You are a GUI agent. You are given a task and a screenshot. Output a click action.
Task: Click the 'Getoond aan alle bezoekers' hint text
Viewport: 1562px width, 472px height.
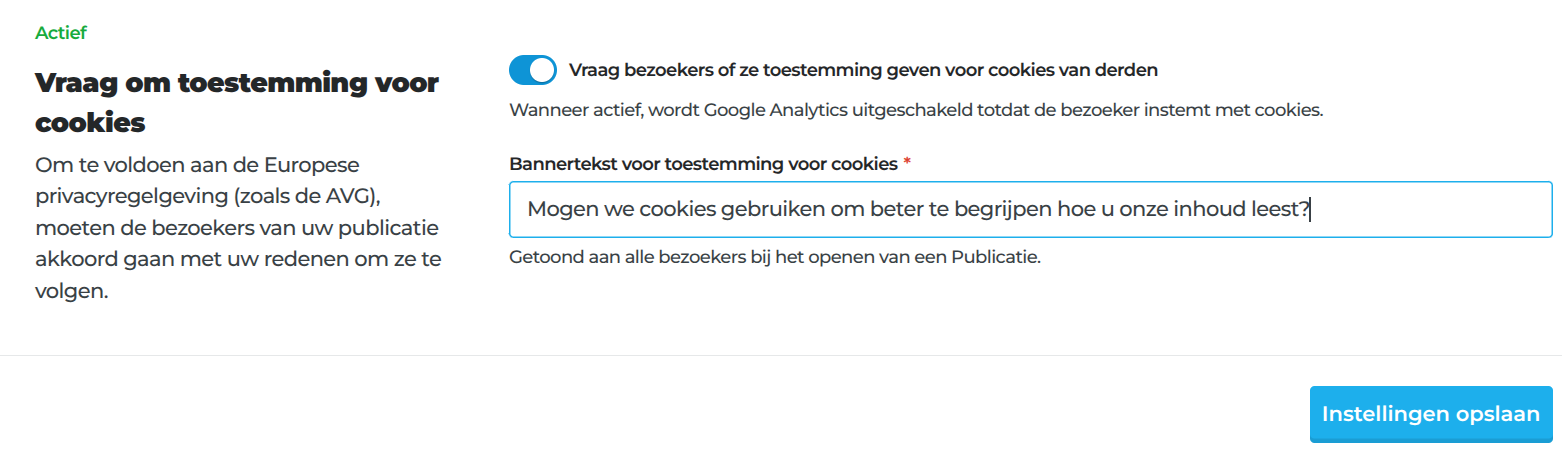click(x=775, y=257)
